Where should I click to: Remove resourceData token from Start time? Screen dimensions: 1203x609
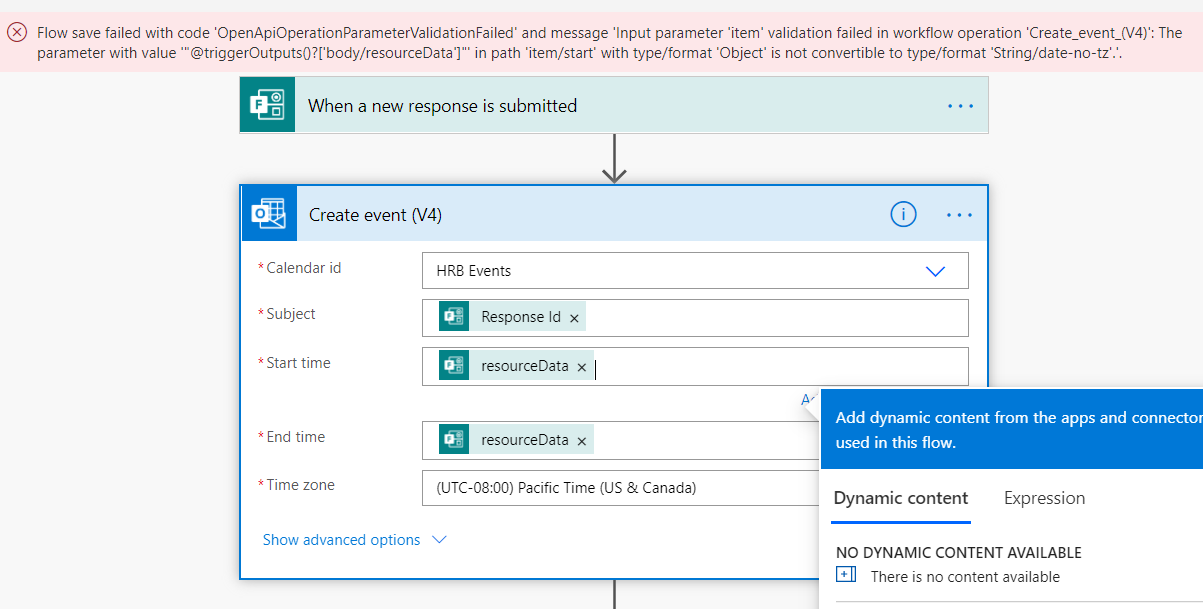[581, 367]
